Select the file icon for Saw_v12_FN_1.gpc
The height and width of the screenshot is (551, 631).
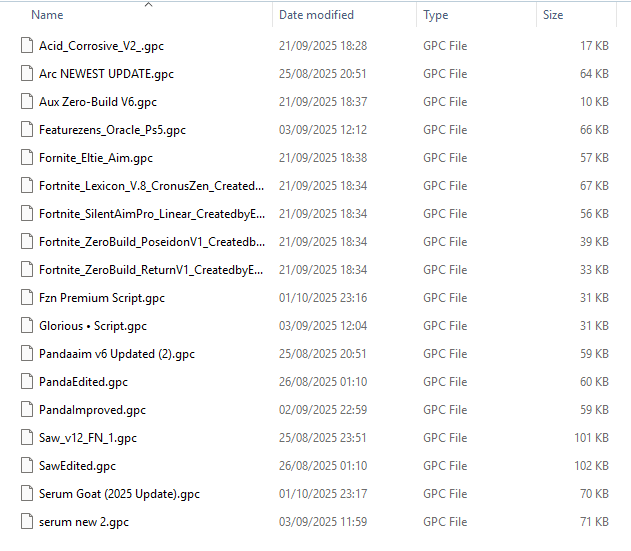tap(27, 437)
